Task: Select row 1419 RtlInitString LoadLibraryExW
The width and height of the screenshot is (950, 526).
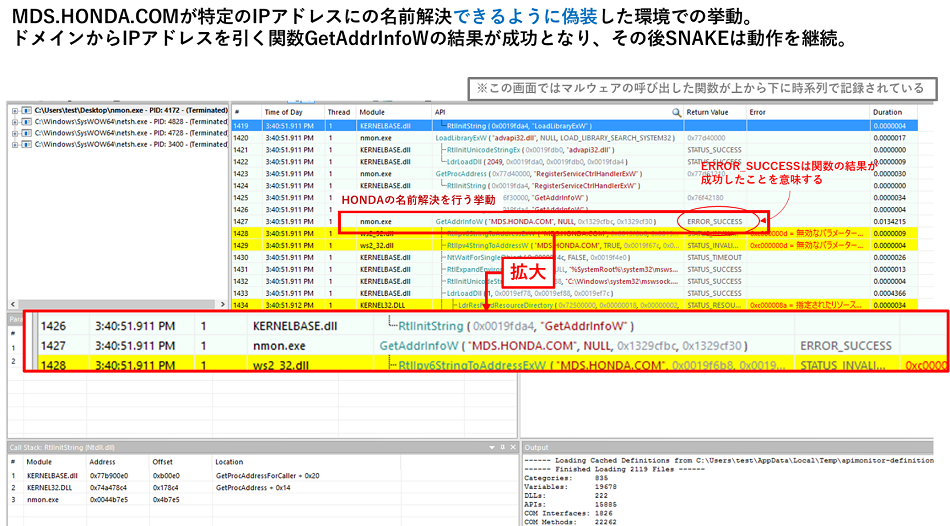Action: (x=574, y=126)
